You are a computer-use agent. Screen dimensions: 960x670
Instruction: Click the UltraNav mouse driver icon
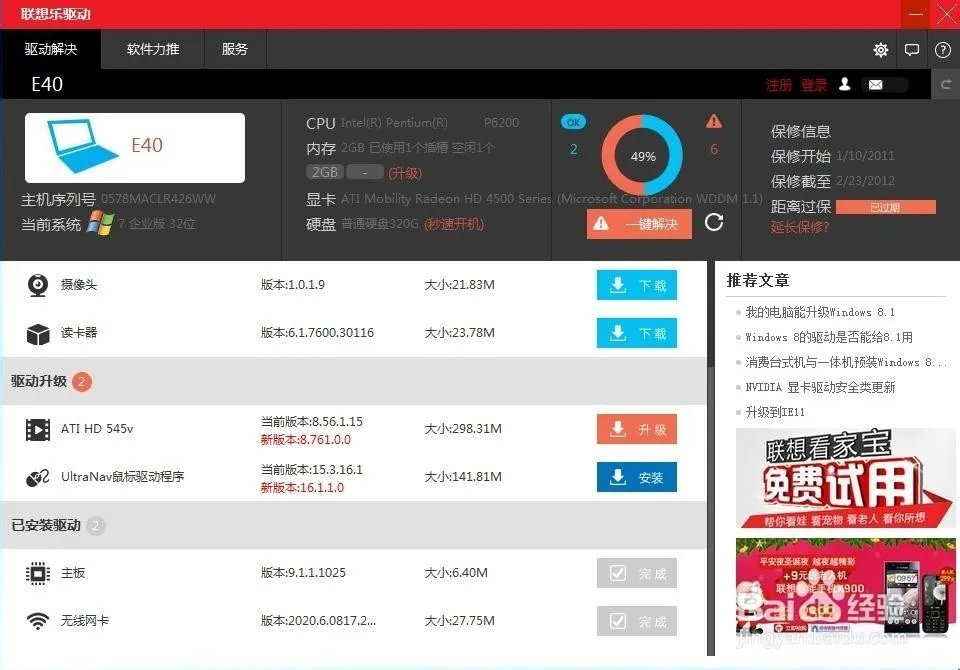pos(37,477)
